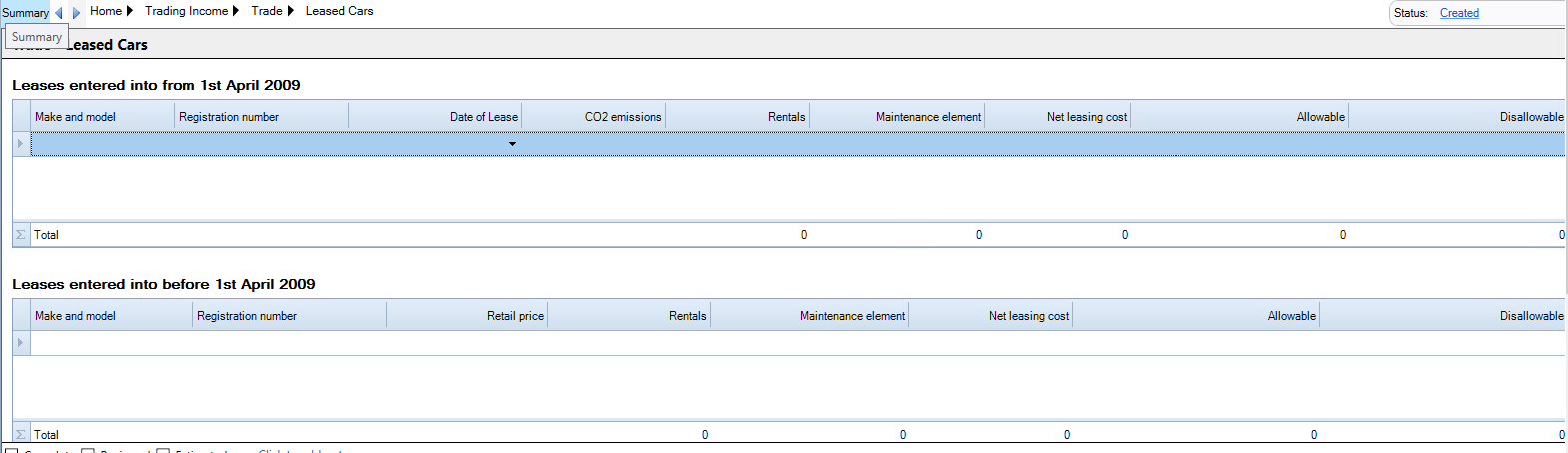
Task: Go to Trading Income breadcrumb
Action: (x=186, y=11)
